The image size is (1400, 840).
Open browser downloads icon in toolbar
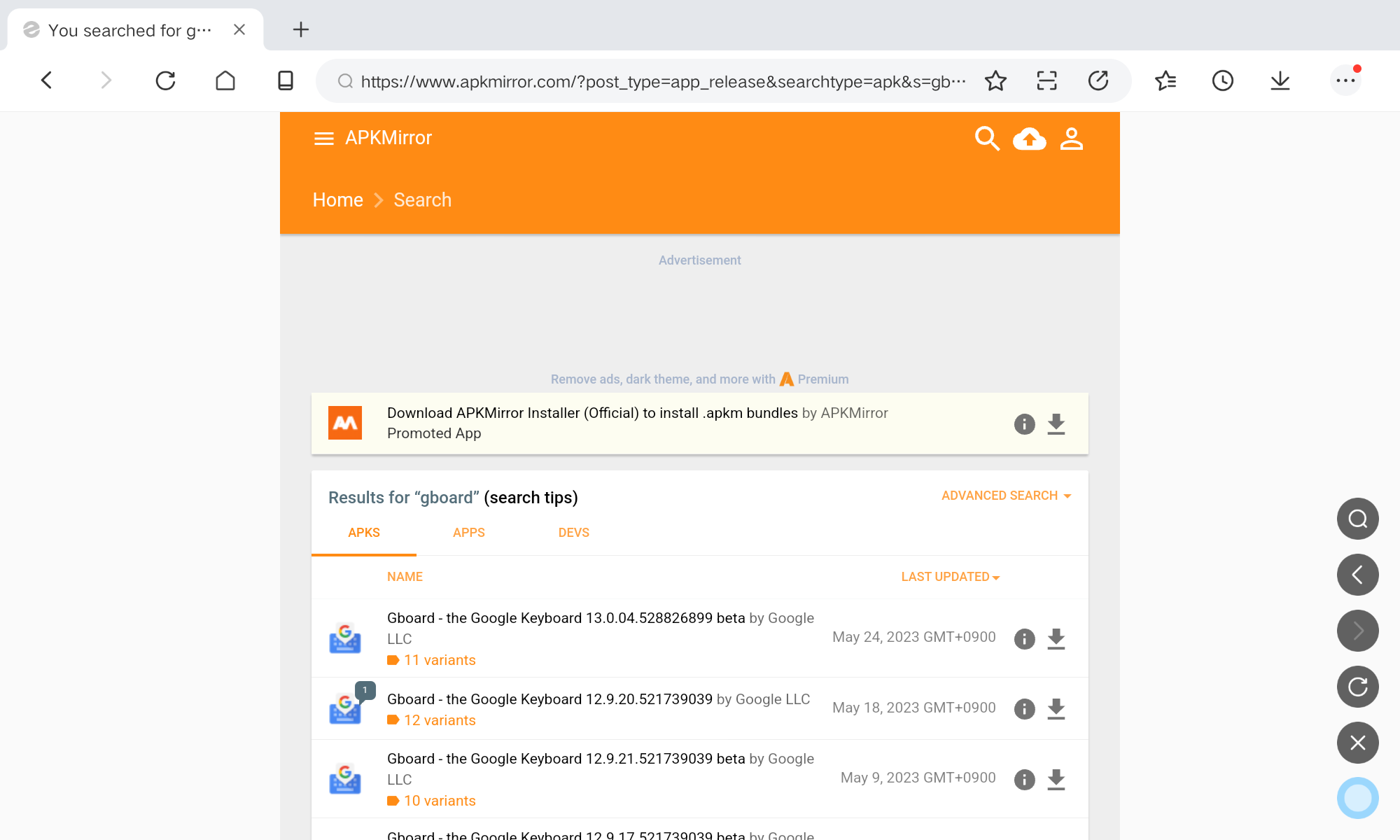tap(1280, 81)
